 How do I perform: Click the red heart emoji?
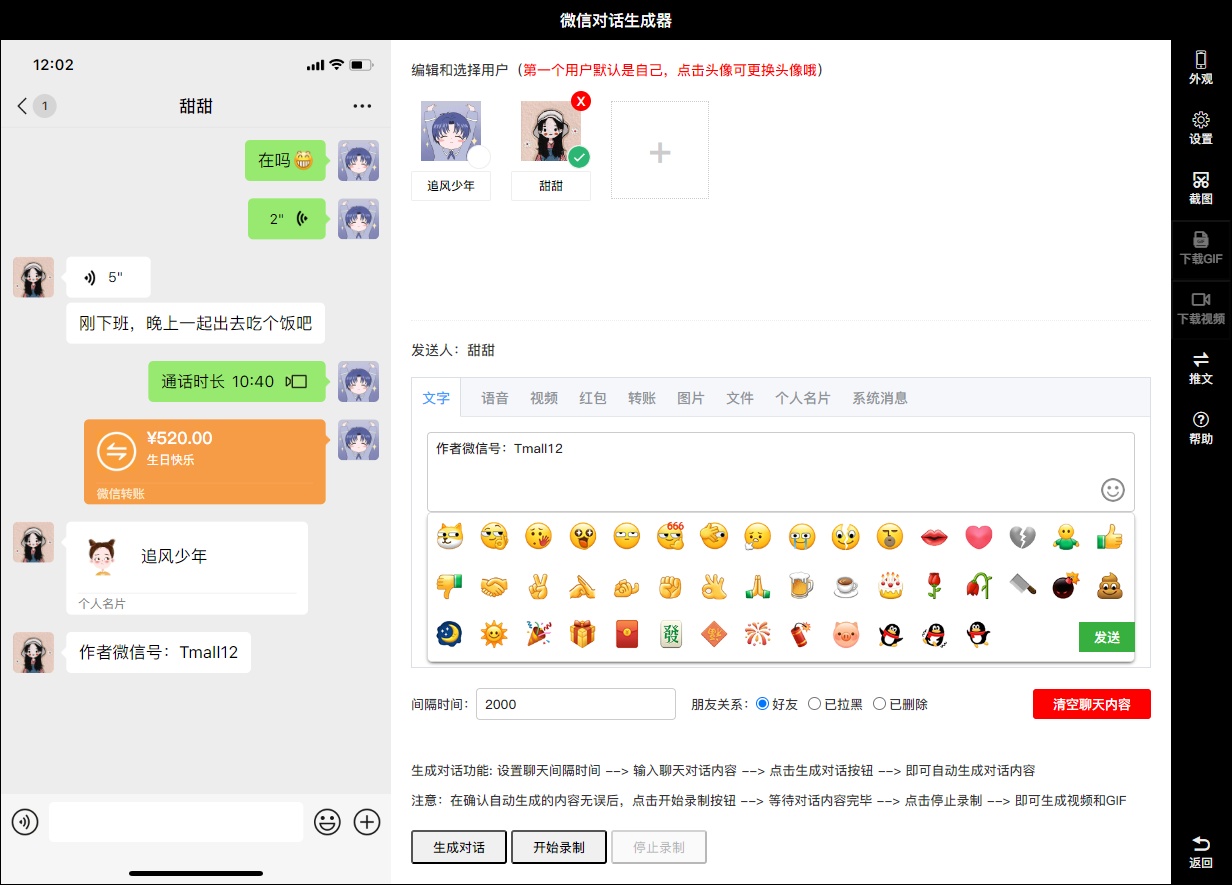pyautogui.click(x=978, y=537)
